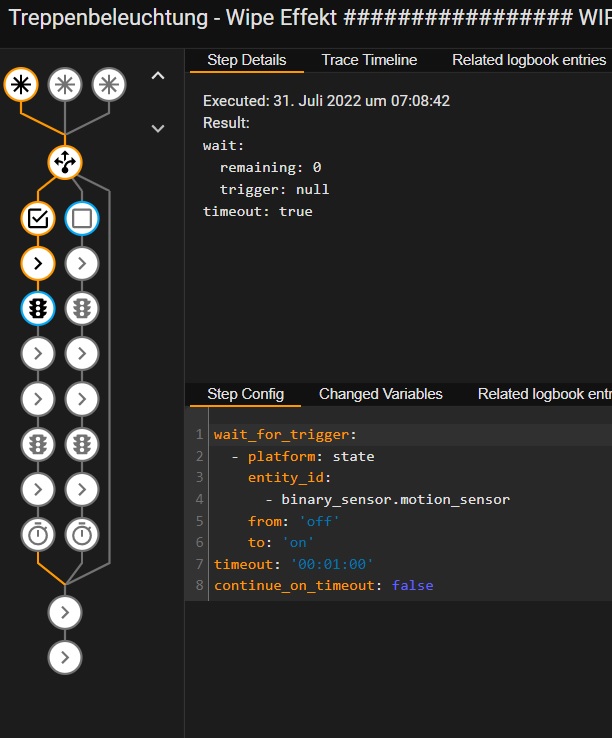
Task: Click the 'trigger: null' result line
Action: (274, 190)
